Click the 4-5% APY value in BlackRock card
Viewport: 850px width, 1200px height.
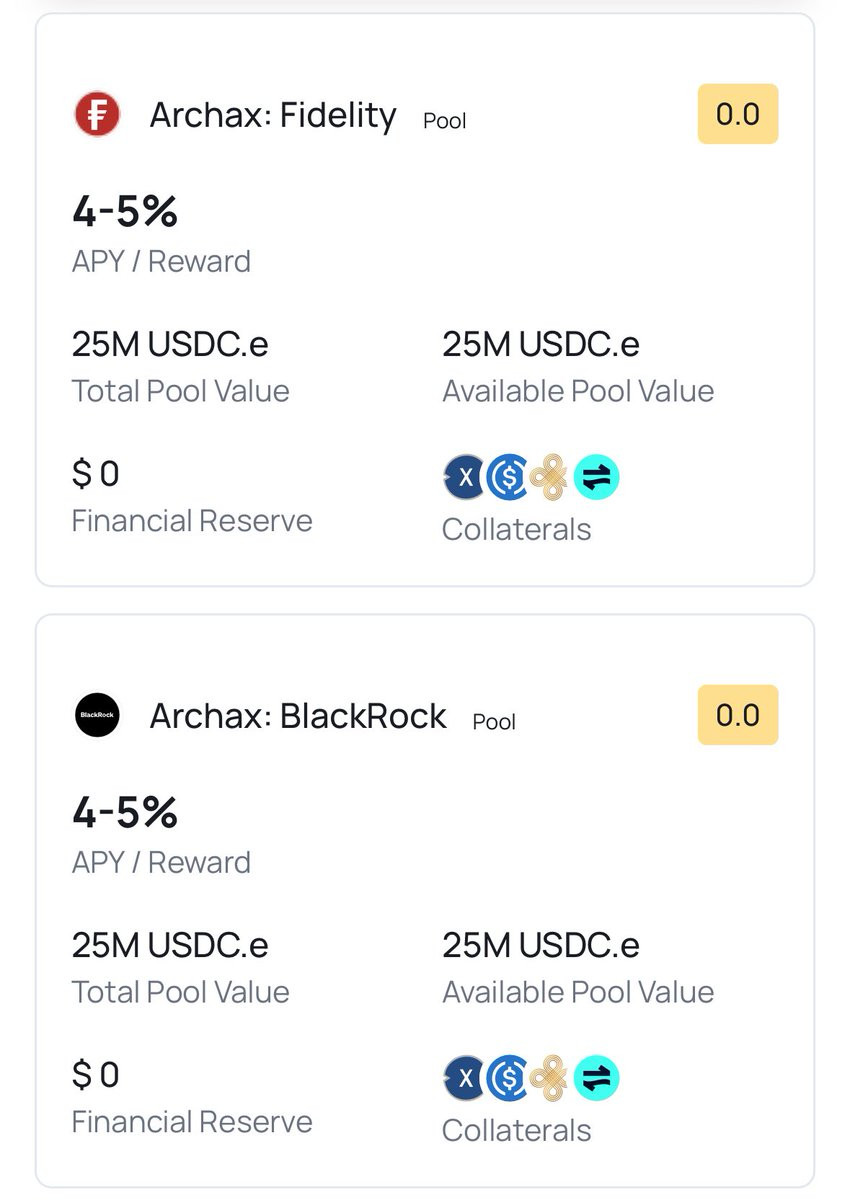coord(125,813)
